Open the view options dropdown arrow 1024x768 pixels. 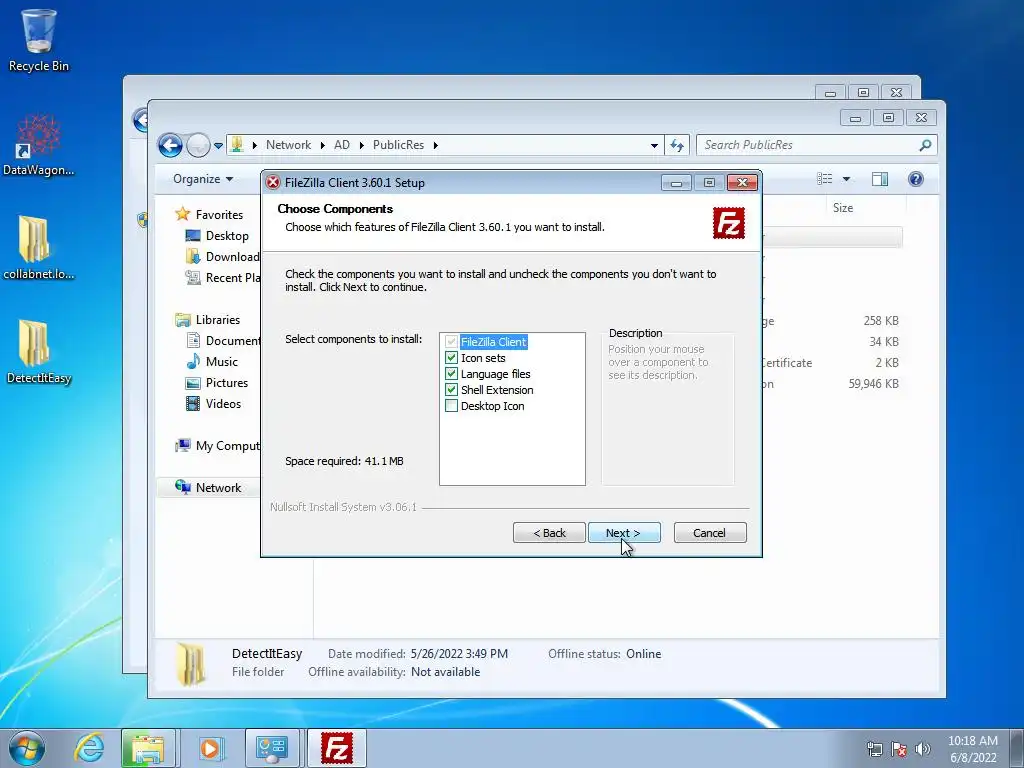846,179
